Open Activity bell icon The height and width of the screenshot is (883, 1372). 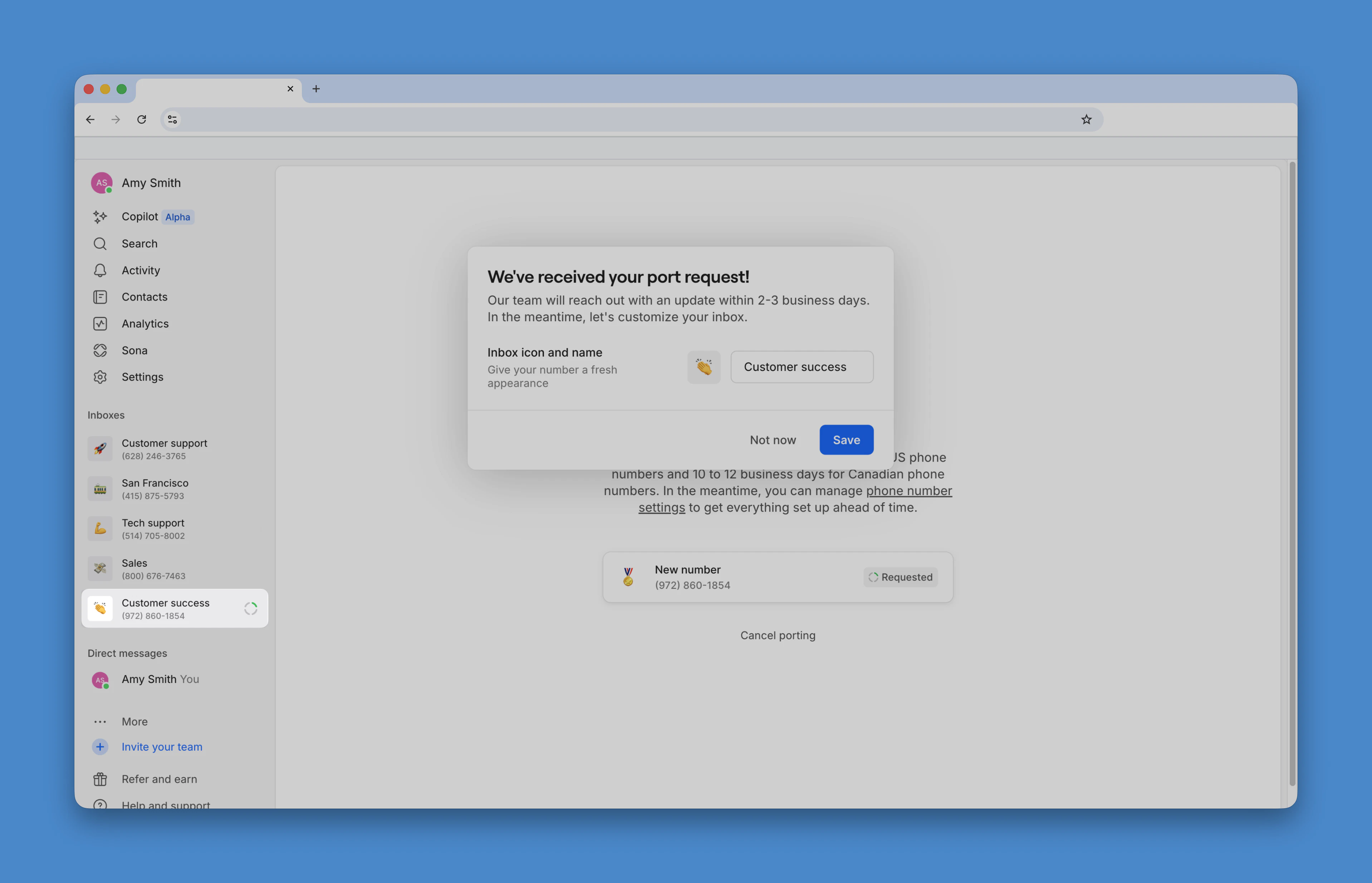(x=100, y=270)
